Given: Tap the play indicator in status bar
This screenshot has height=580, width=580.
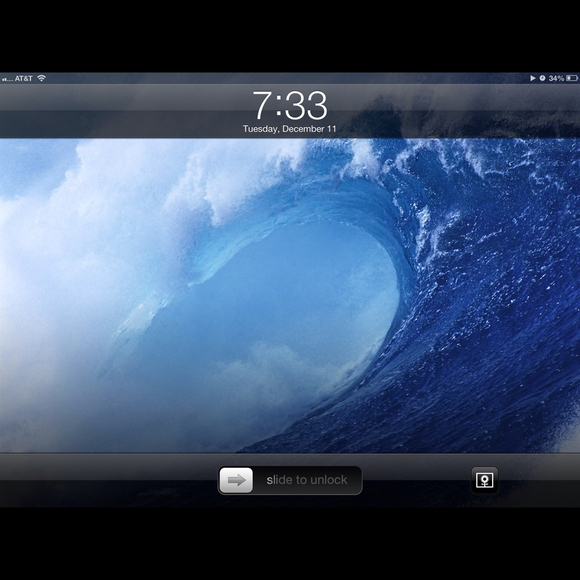Looking at the screenshot, I should coord(532,78).
